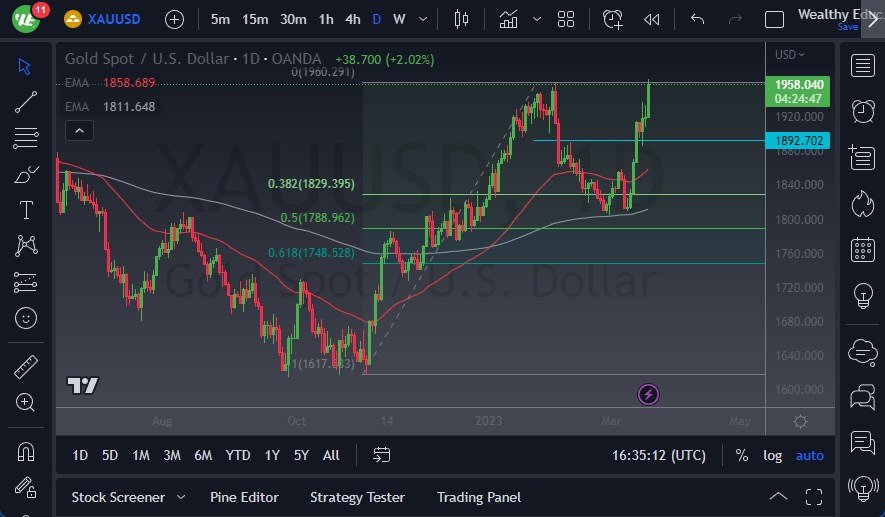Image resolution: width=885 pixels, height=517 pixels.
Task: Collapse the indicator legend chevron
Action: [x=80, y=131]
